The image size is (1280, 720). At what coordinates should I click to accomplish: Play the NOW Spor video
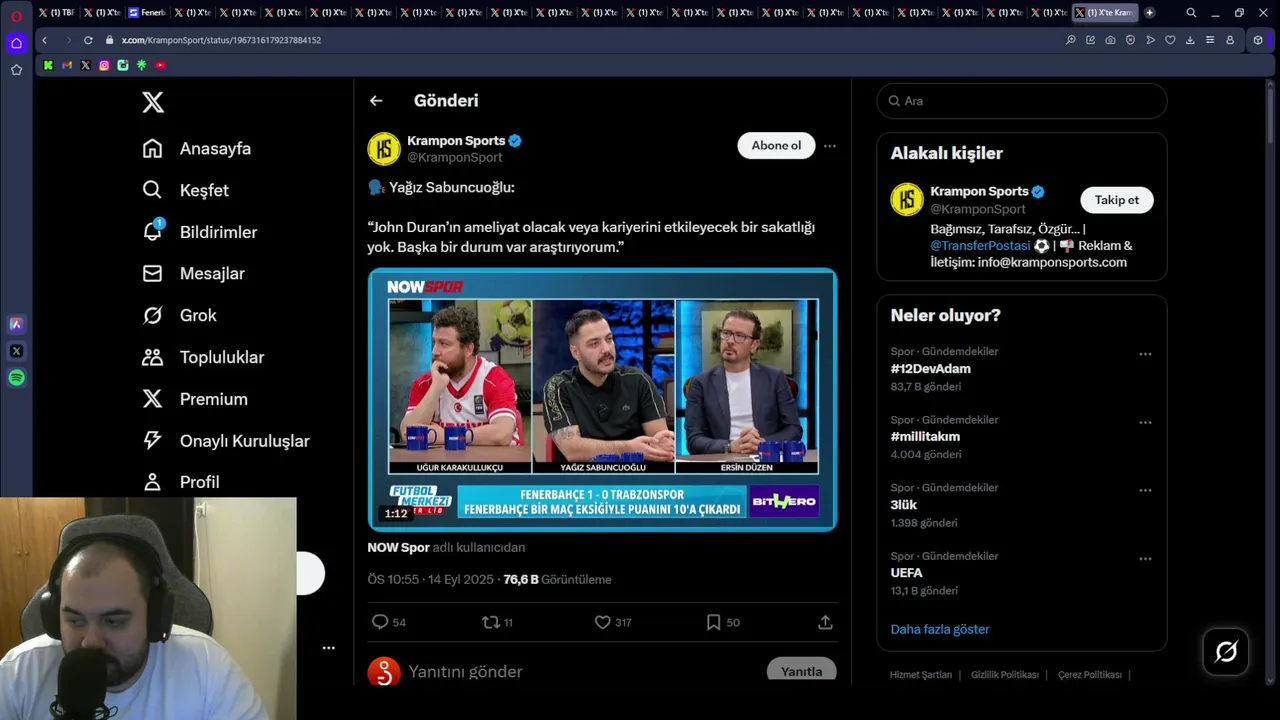[602, 400]
